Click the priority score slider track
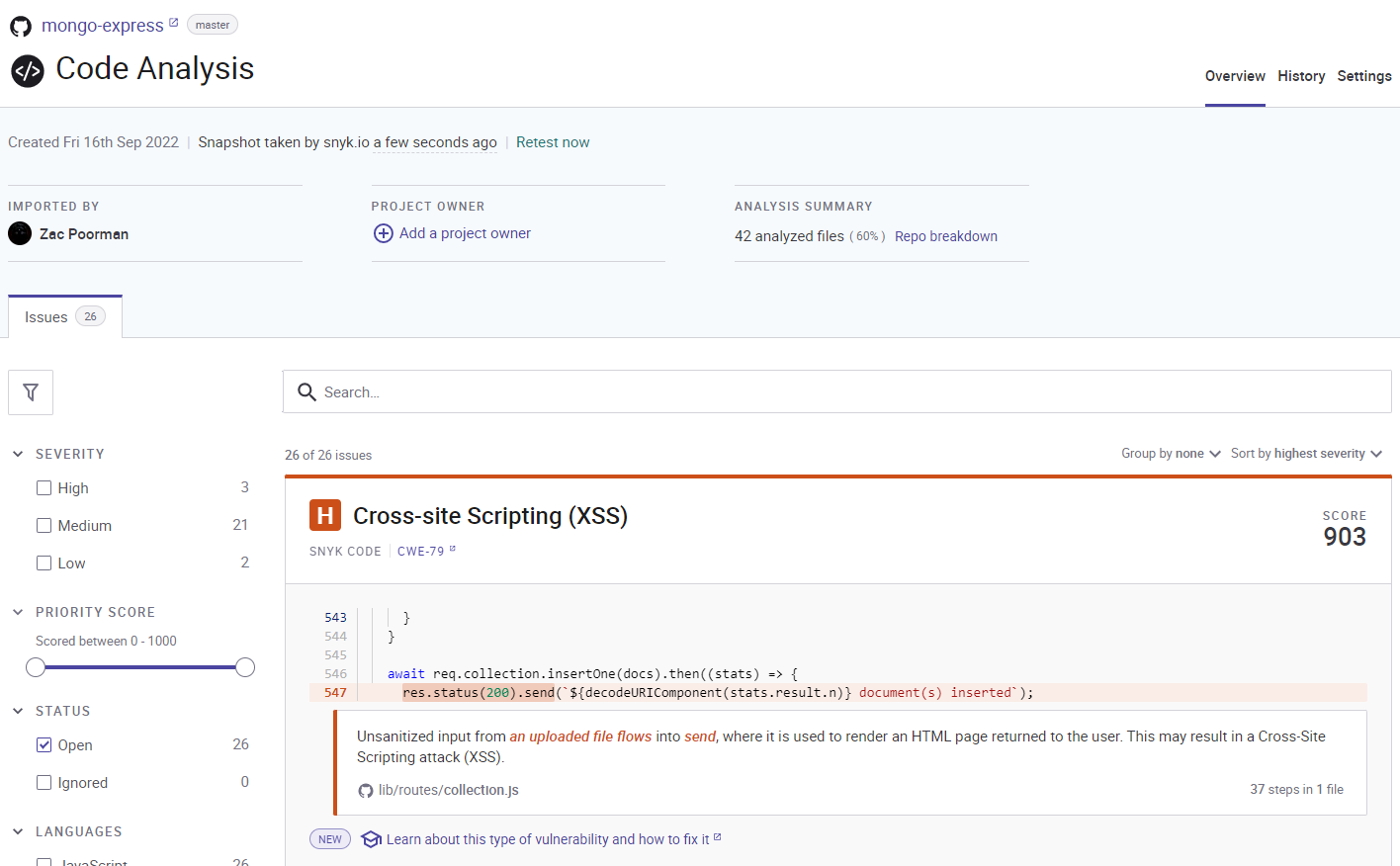Image resolution: width=1400 pixels, height=866 pixels. coord(140,667)
